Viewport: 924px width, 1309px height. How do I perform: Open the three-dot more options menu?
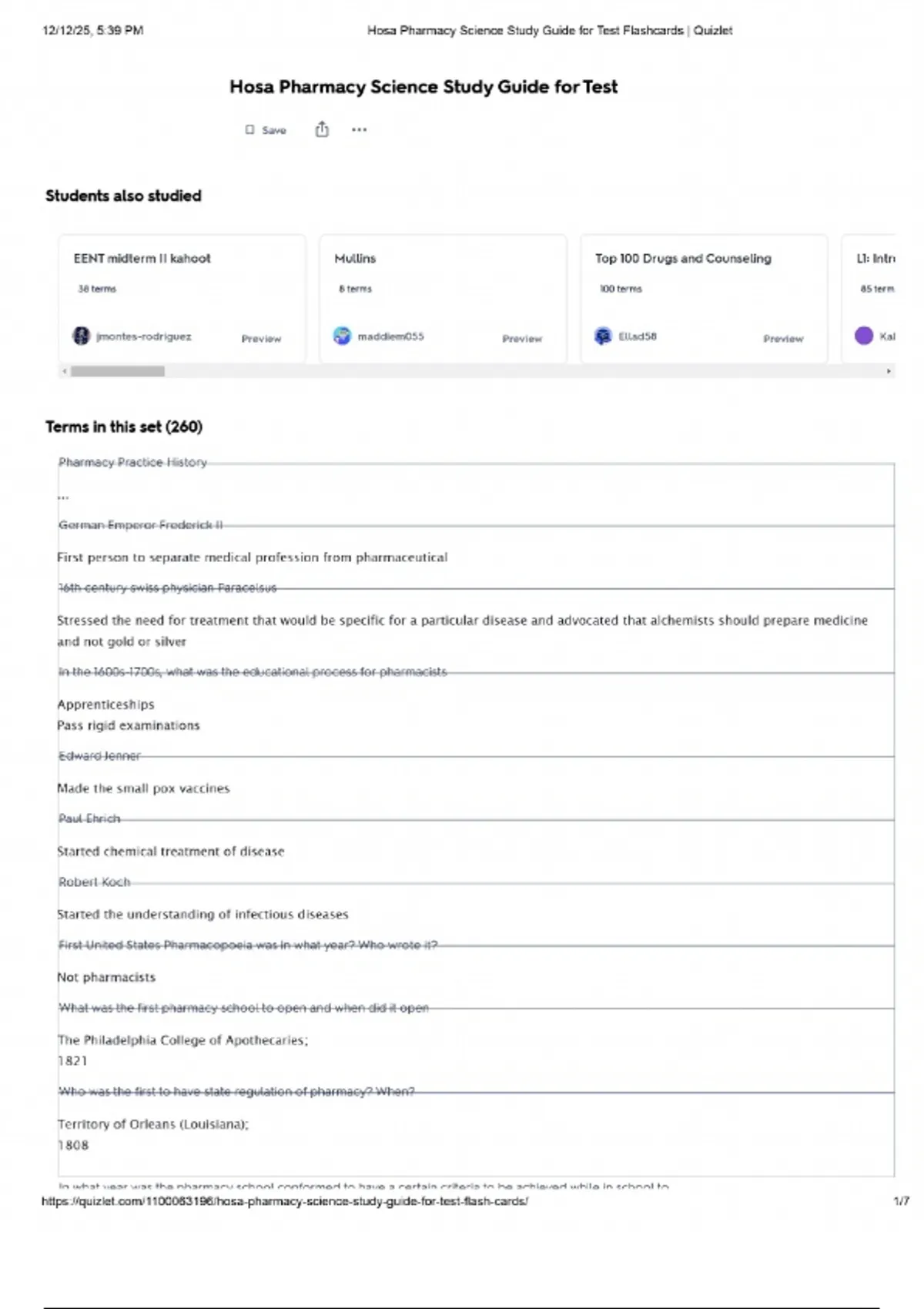pyautogui.click(x=359, y=129)
